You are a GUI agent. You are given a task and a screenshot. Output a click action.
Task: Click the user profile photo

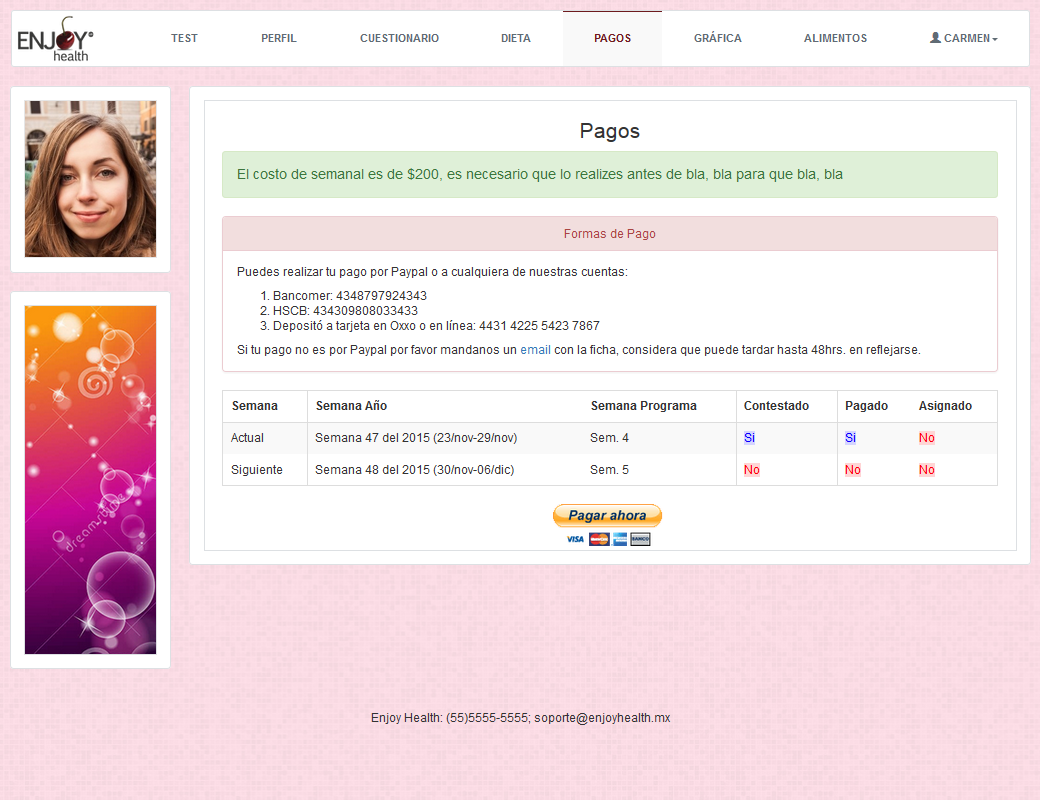pos(90,179)
